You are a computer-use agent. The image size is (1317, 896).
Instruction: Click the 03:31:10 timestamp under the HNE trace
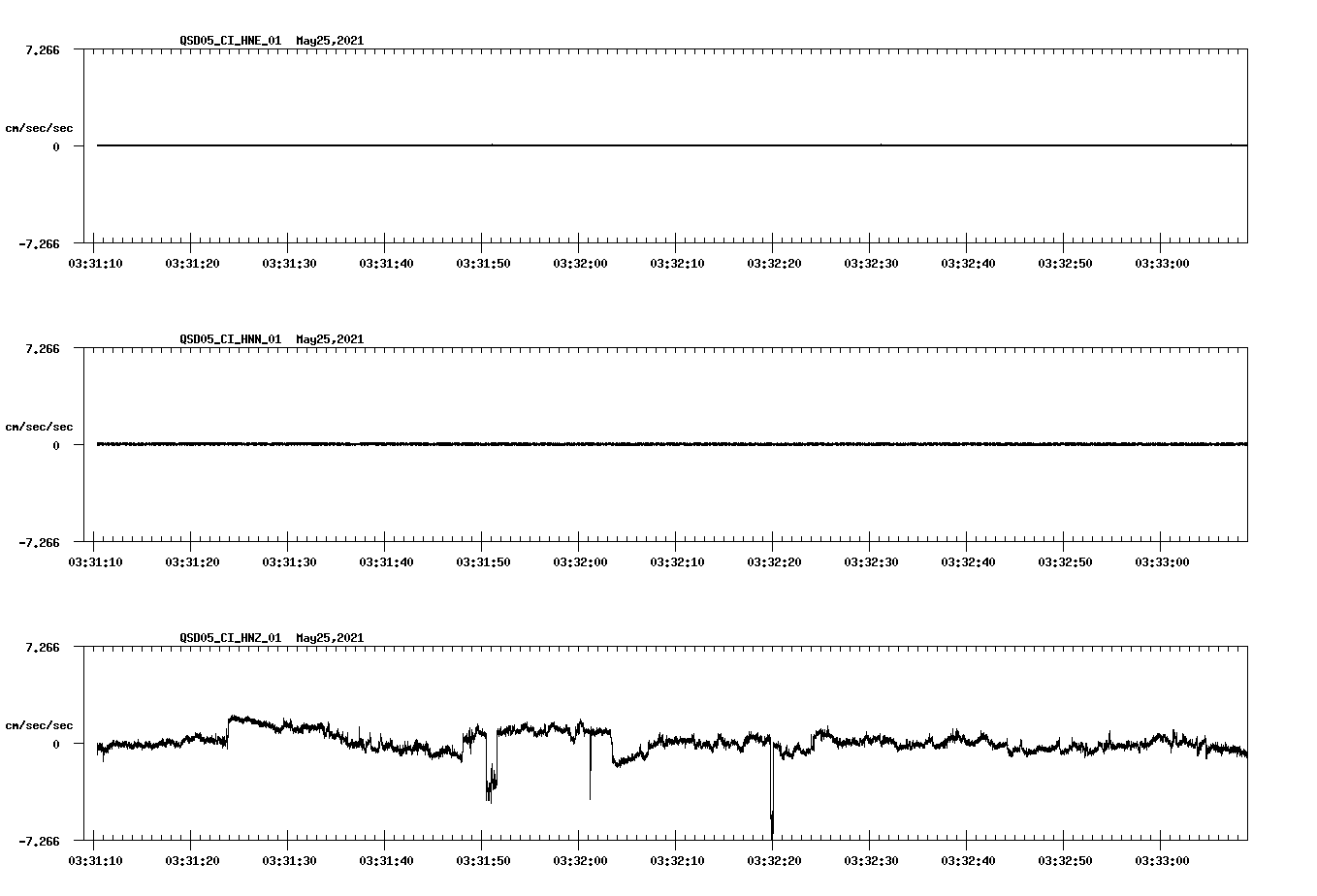click(96, 262)
